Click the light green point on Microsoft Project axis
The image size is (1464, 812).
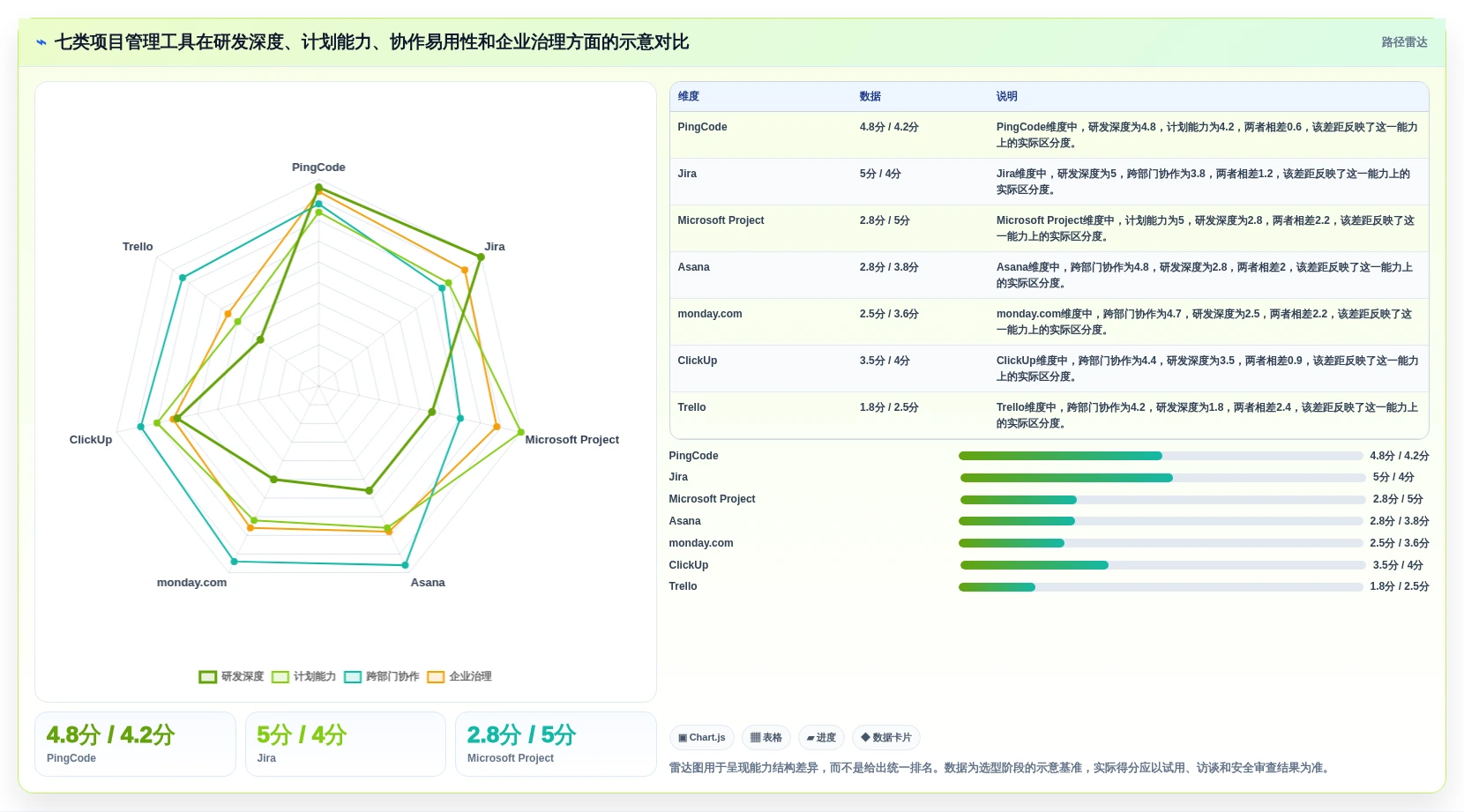520,432
